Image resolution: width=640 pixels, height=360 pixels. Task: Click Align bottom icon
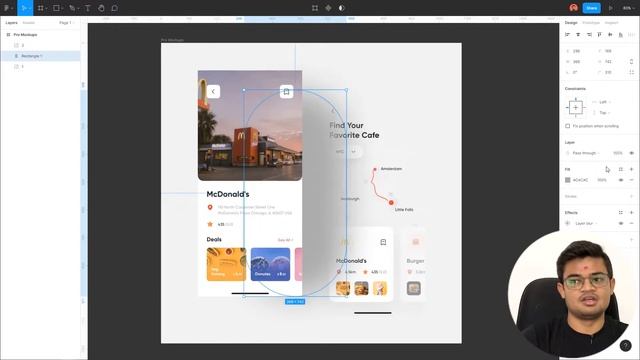click(x=620, y=35)
